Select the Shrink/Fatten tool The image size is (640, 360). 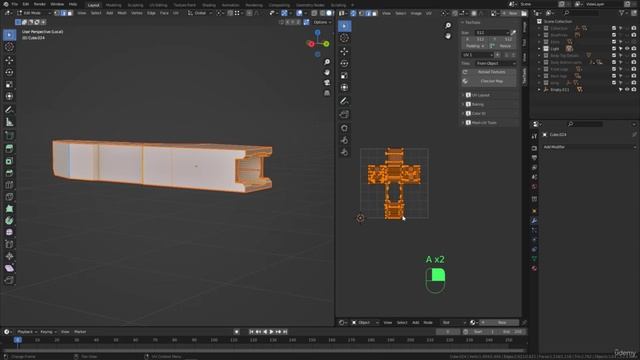[9, 256]
